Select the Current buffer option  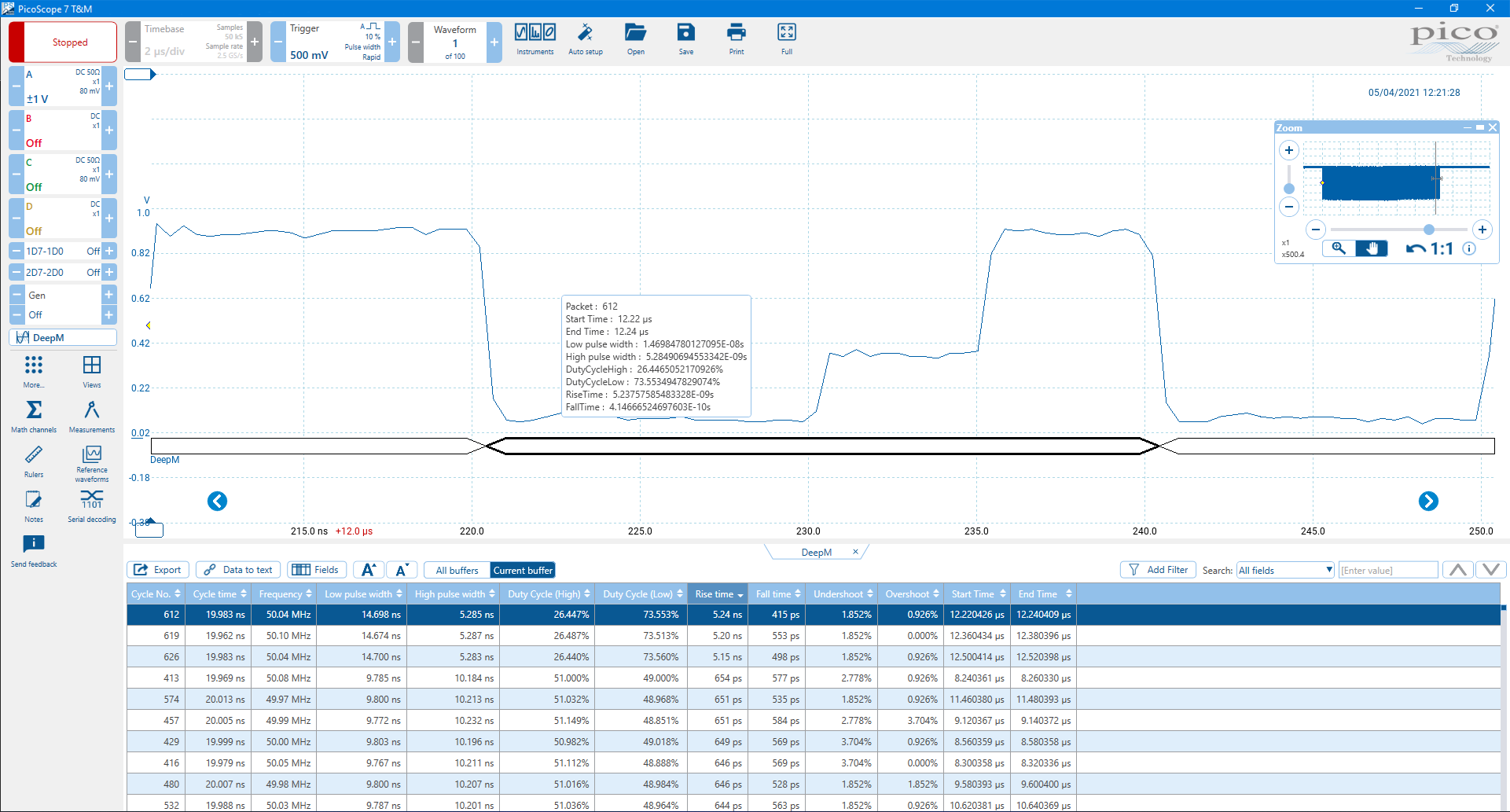523,570
